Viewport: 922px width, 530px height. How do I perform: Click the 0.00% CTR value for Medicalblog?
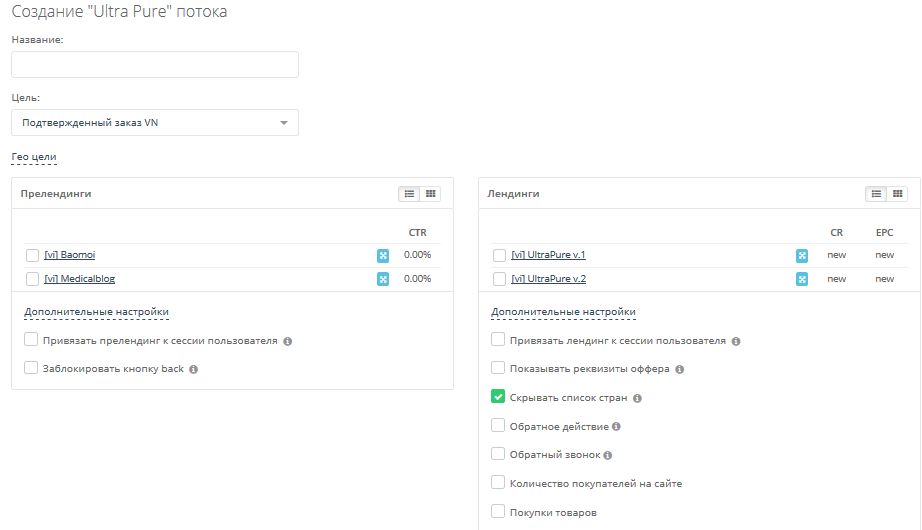point(417,279)
